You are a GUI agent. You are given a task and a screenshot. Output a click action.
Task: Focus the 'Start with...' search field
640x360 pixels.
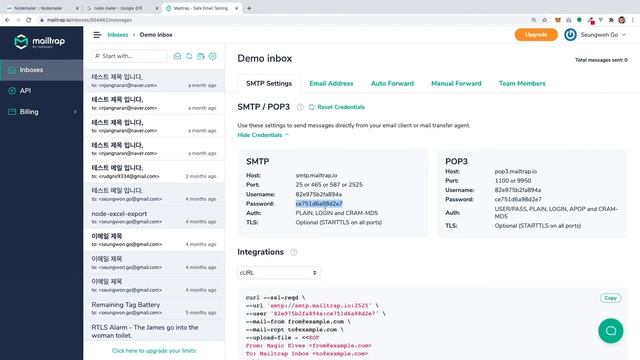[129, 56]
